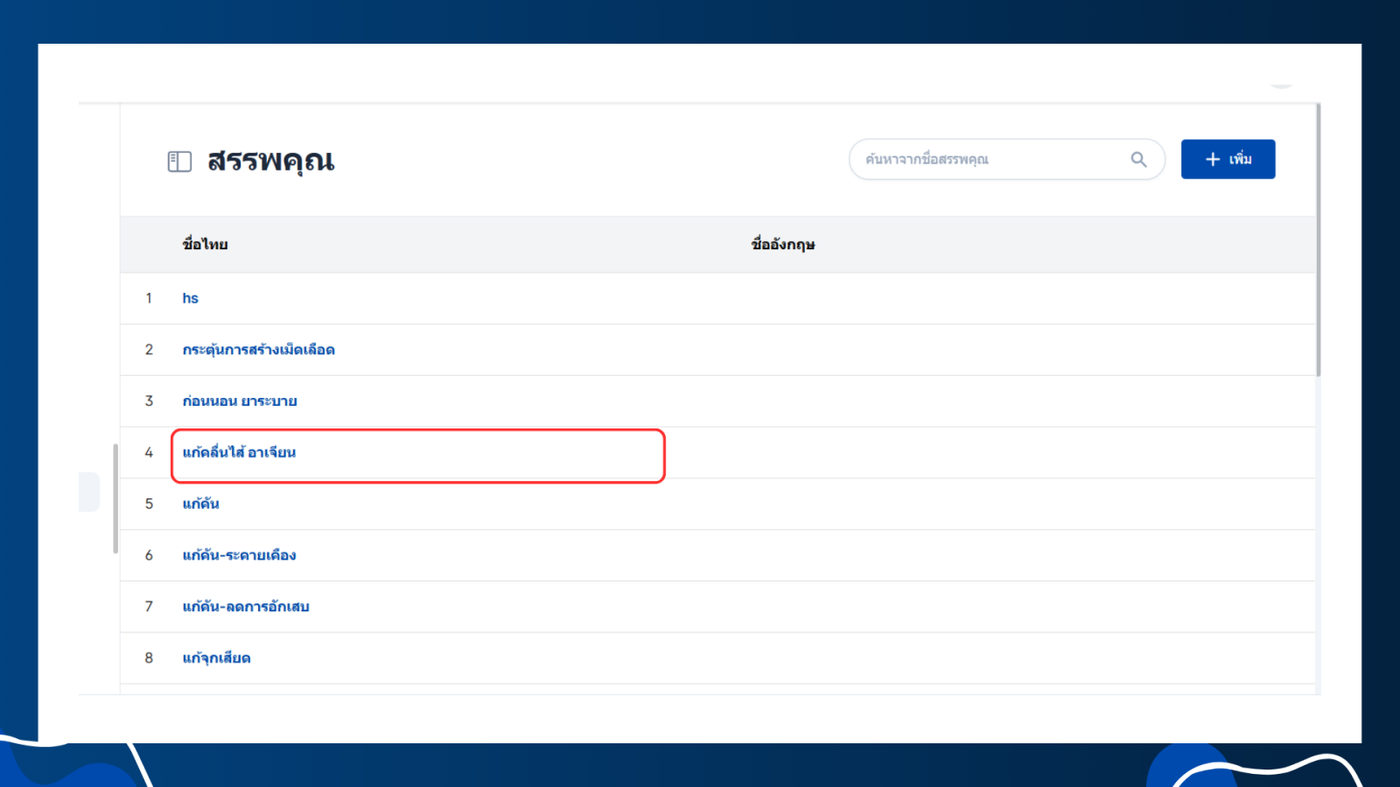Select the แก้คัน link in row 5
The image size is (1400, 787).
(x=200, y=504)
